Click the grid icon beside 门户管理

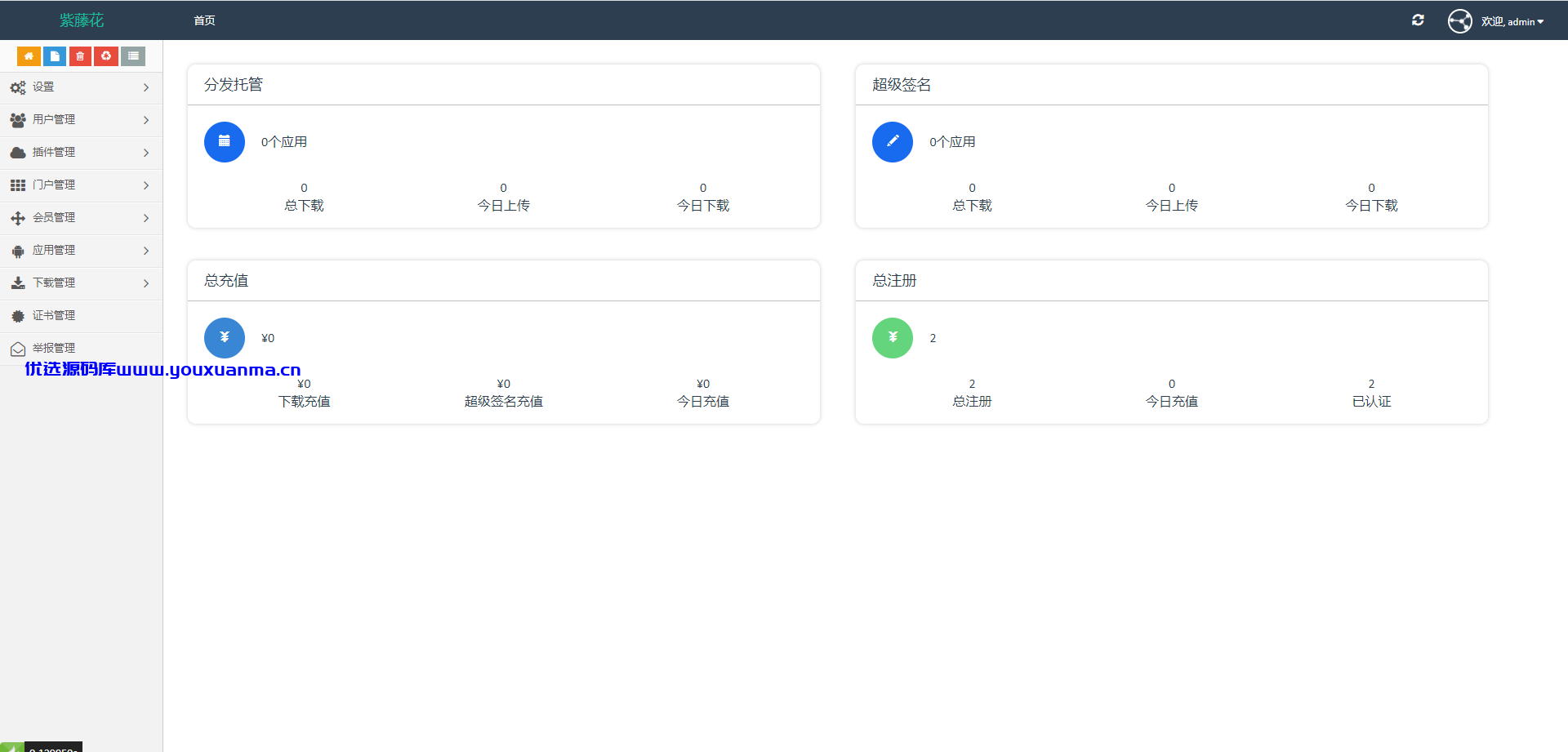pos(18,185)
